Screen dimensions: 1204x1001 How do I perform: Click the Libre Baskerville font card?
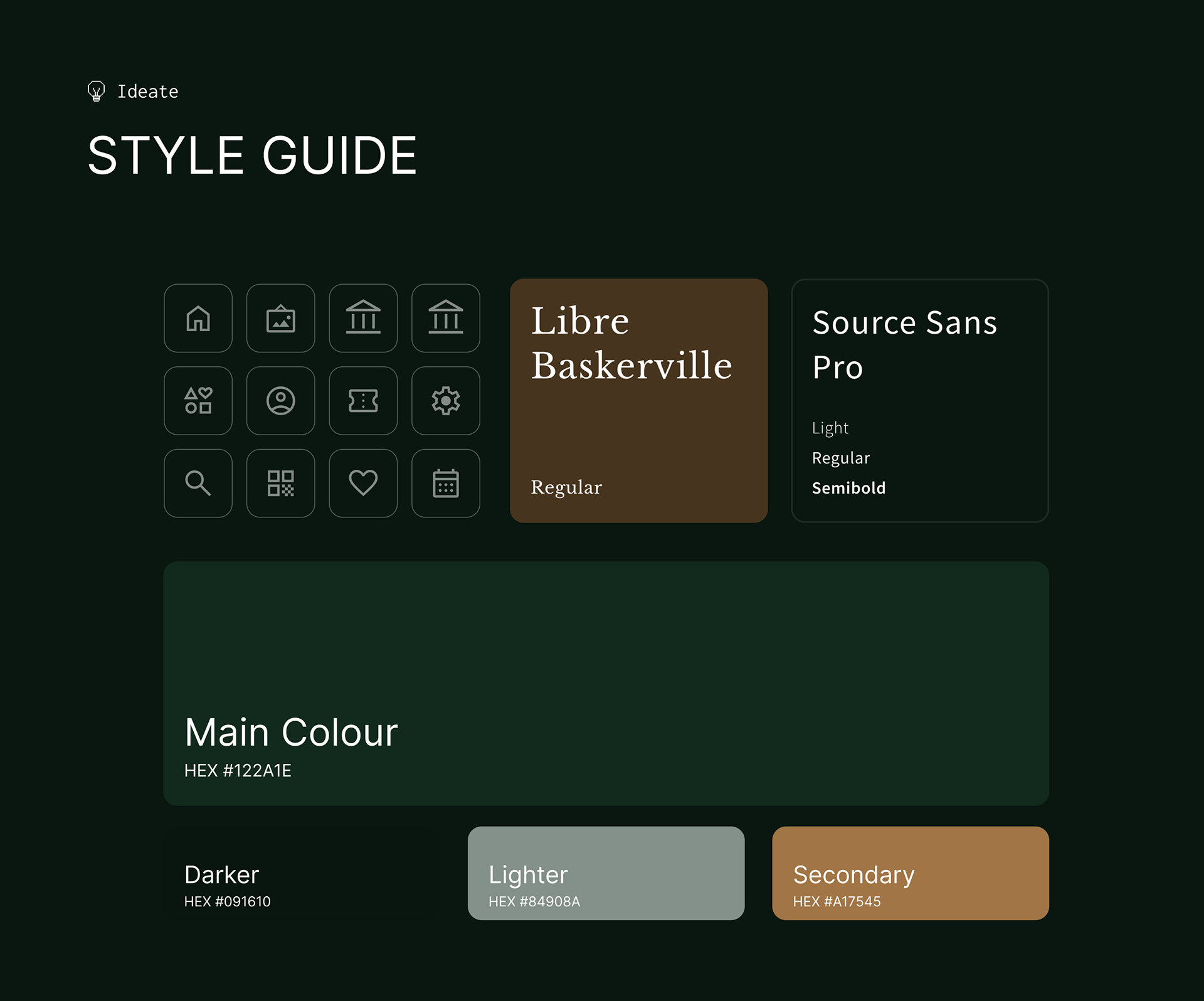pos(638,401)
